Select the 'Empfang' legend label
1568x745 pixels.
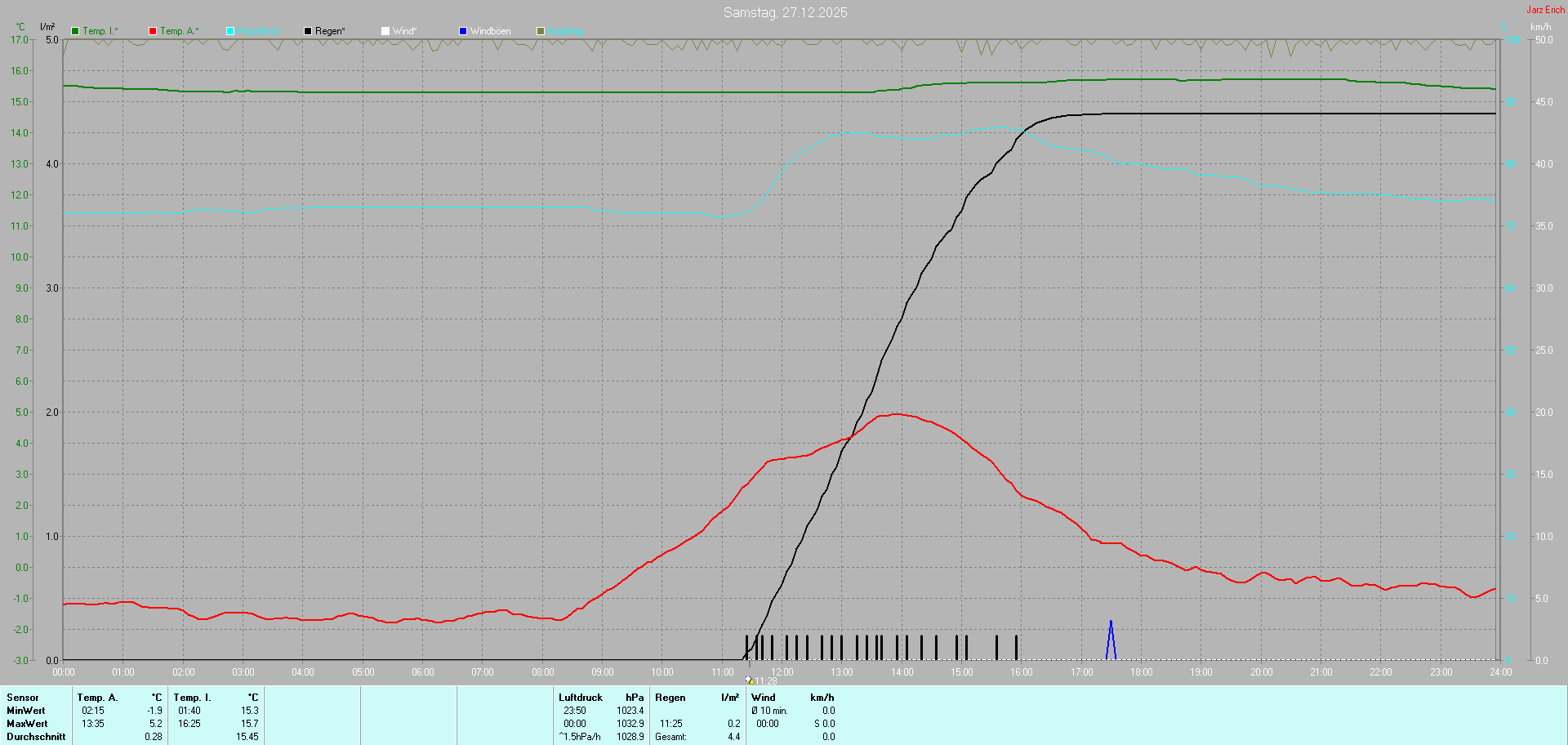tap(565, 31)
